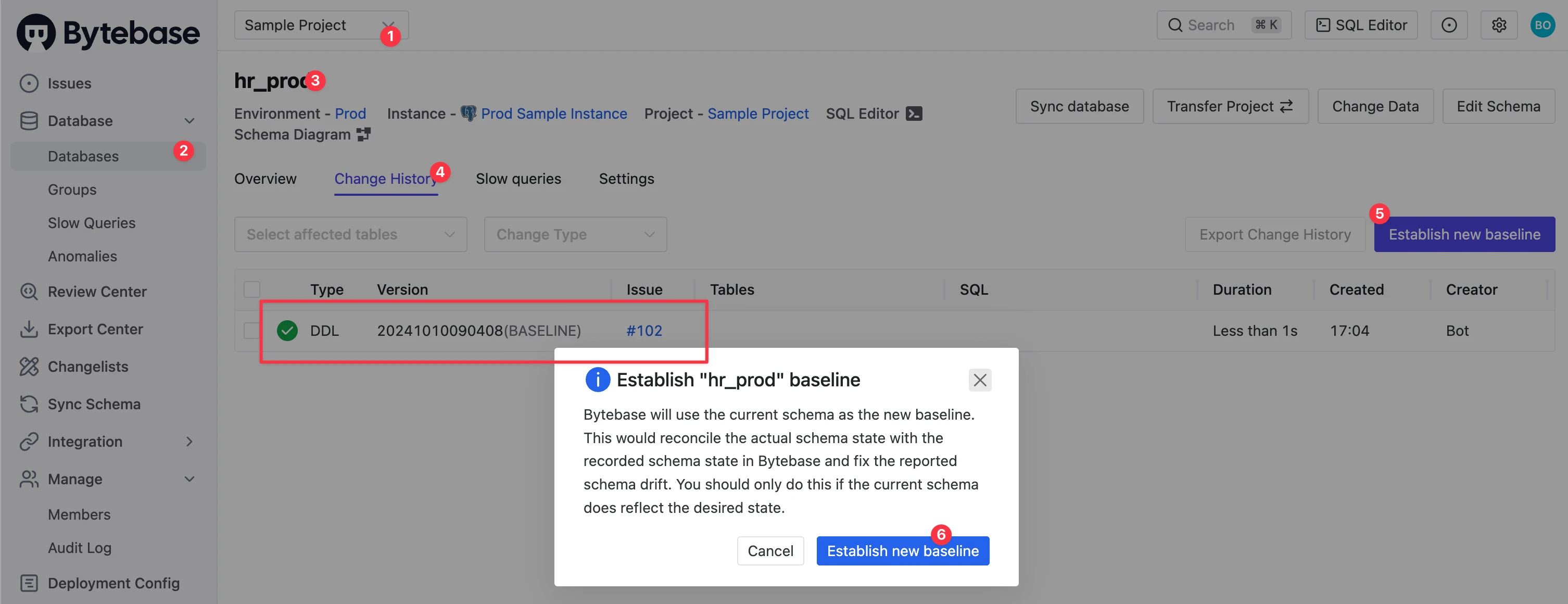This screenshot has height=604, width=1568.
Task: Switch to the Slow queries tab
Action: click(518, 179)
